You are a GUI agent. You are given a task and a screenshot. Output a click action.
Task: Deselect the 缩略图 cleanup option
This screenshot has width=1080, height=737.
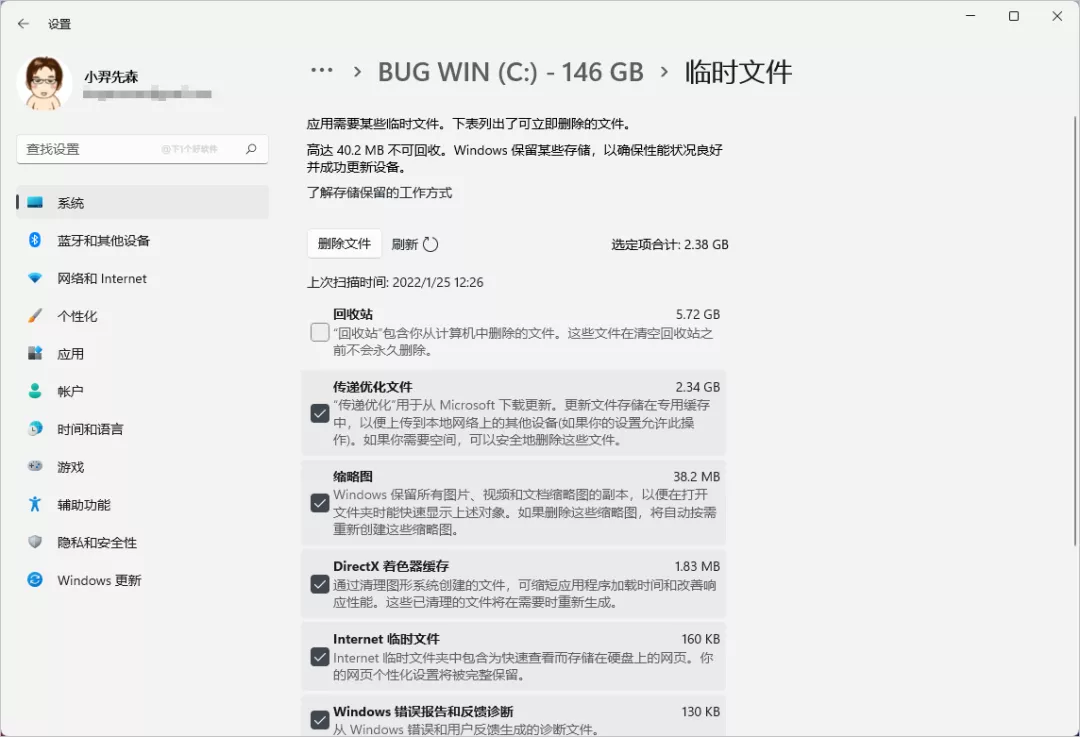320,503
